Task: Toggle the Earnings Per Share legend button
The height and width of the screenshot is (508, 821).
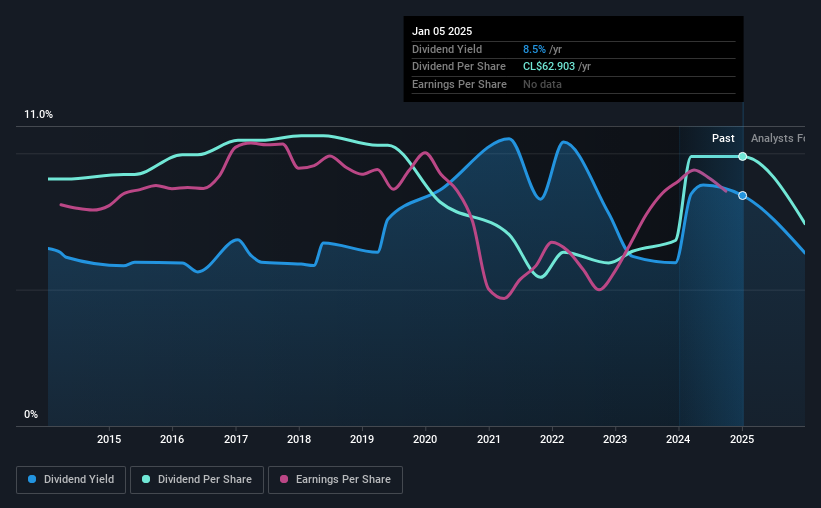Action: (335, 480)
